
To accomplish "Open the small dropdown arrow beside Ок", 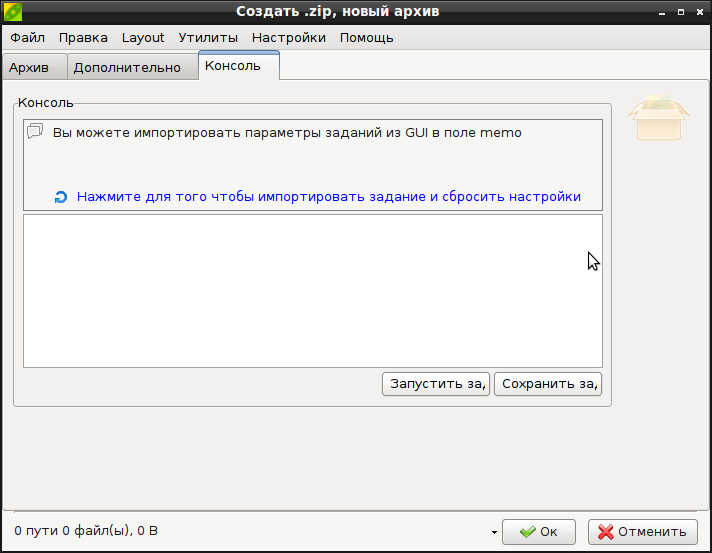I will pos(494,532).
